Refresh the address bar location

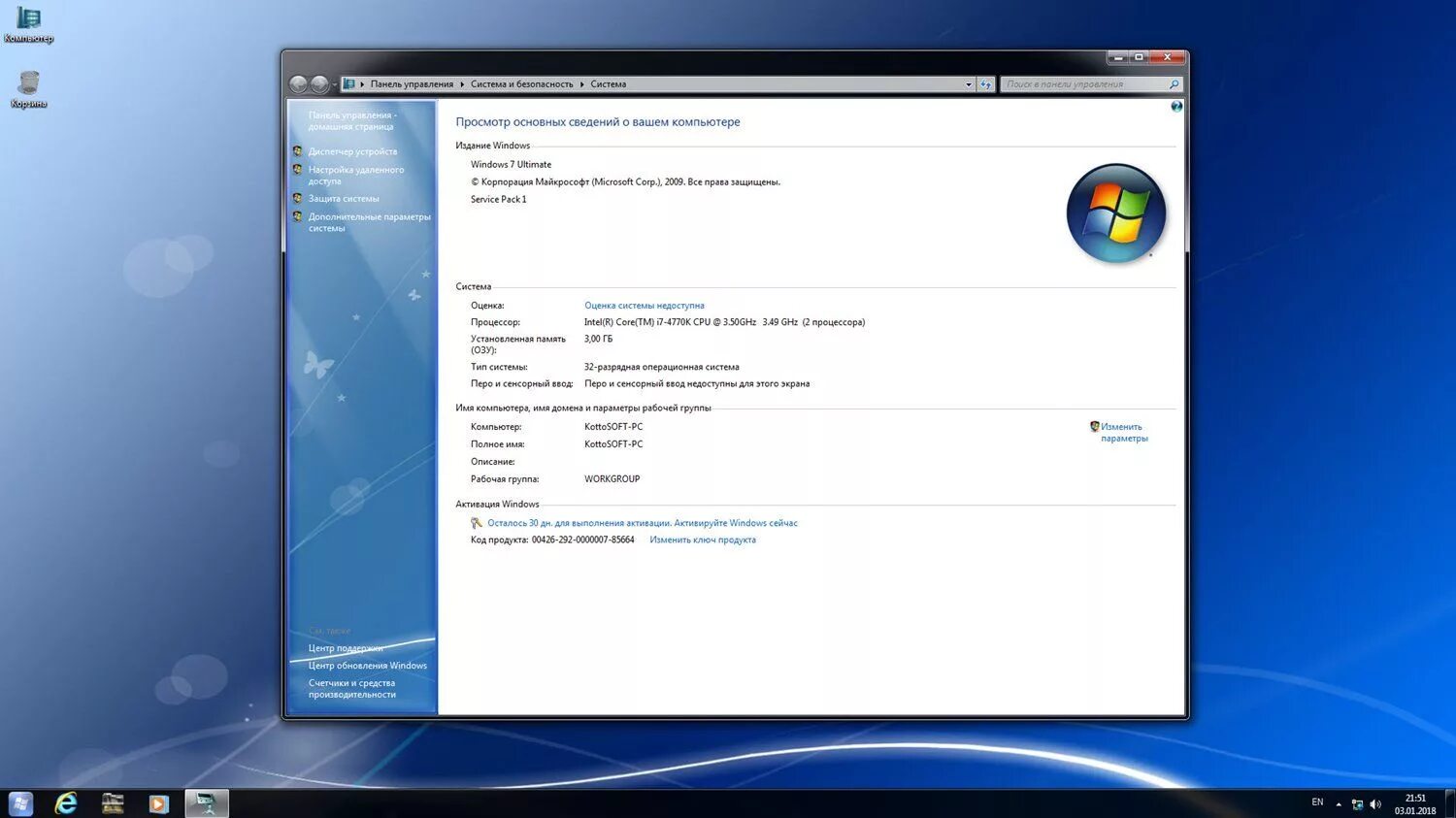tap(986, 84)
